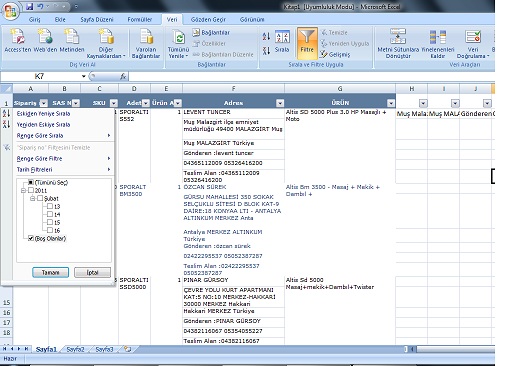Go to last sheet navigation arrow
The image size is (511, 366).
coord(26,349)
